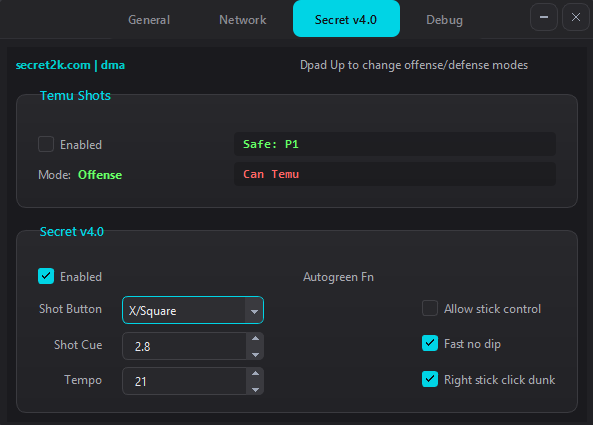The image size is (593, 425).
Task: Click the Autogreen Fn label
Action: pyautogui.click(x=338, y=277)
